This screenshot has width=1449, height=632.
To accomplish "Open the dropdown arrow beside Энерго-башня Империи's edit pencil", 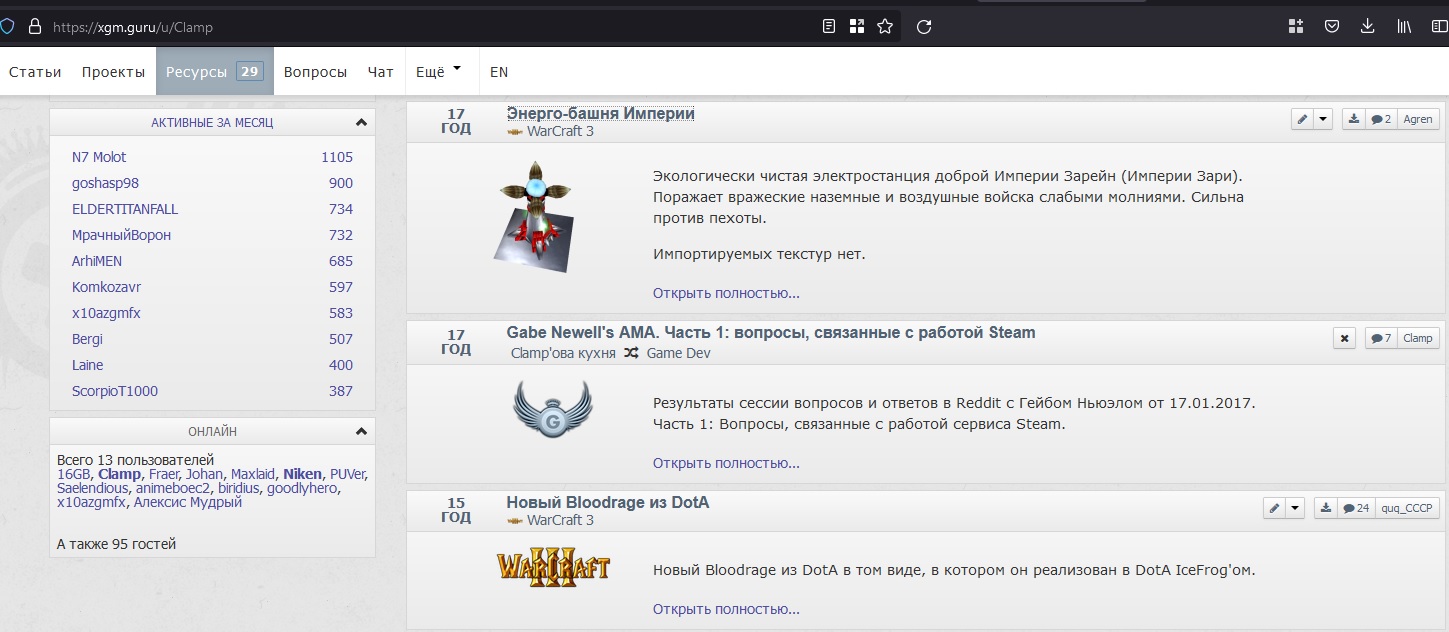I will click(1323, 119).
